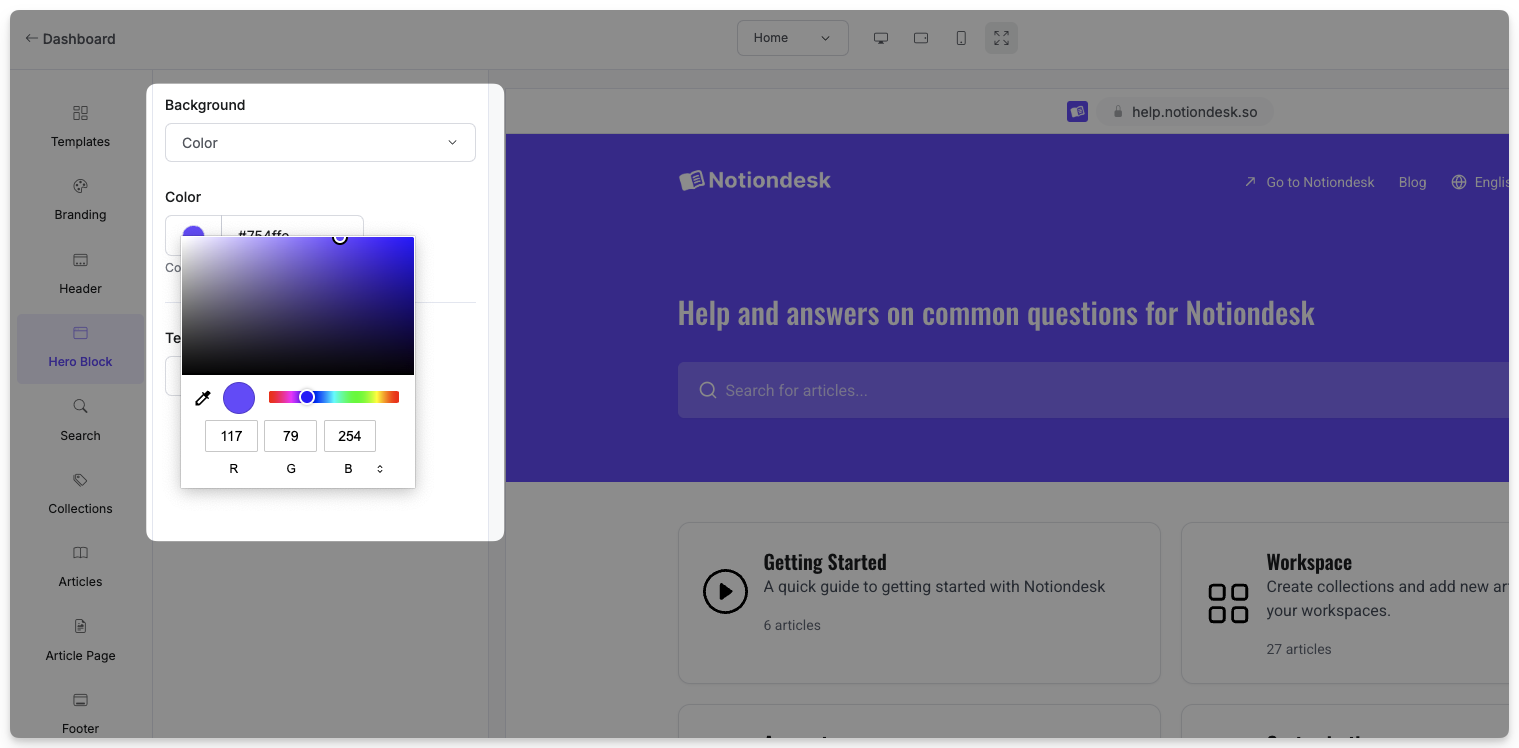Screen dimensions: 1519x748
Task: Switch preview to mobile view
Action: point(961,38)
